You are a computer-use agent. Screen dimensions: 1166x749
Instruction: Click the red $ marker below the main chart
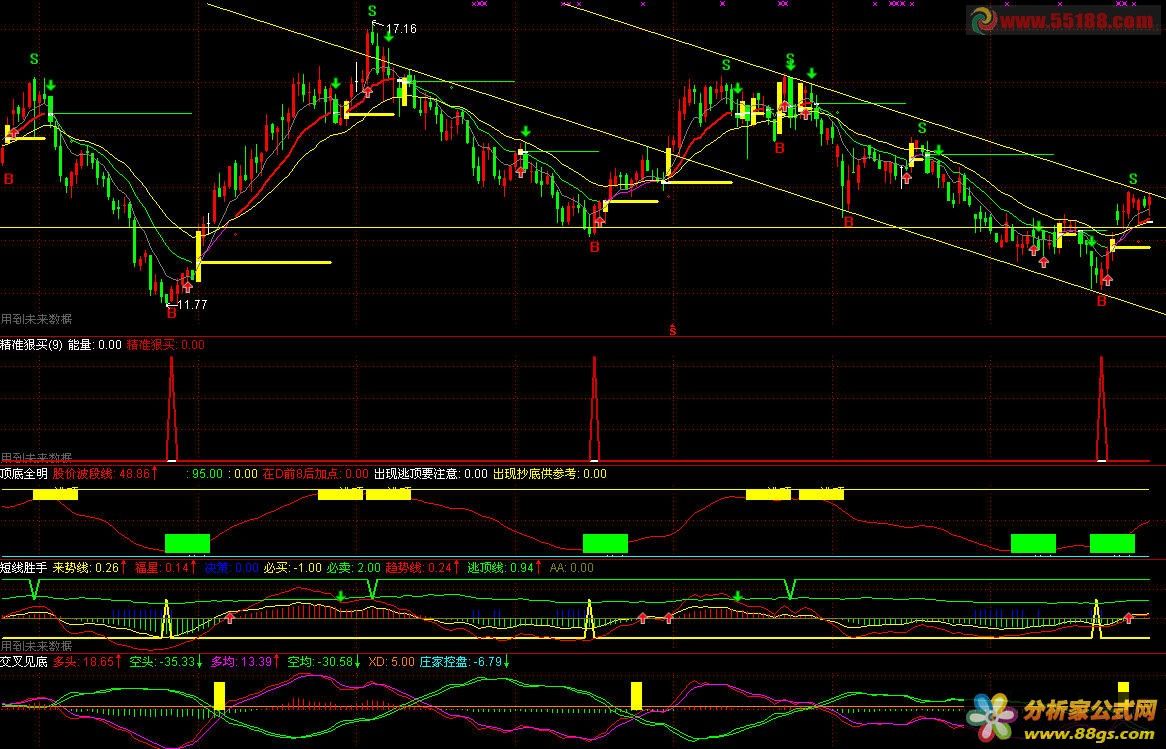click(x=673, y=330)
